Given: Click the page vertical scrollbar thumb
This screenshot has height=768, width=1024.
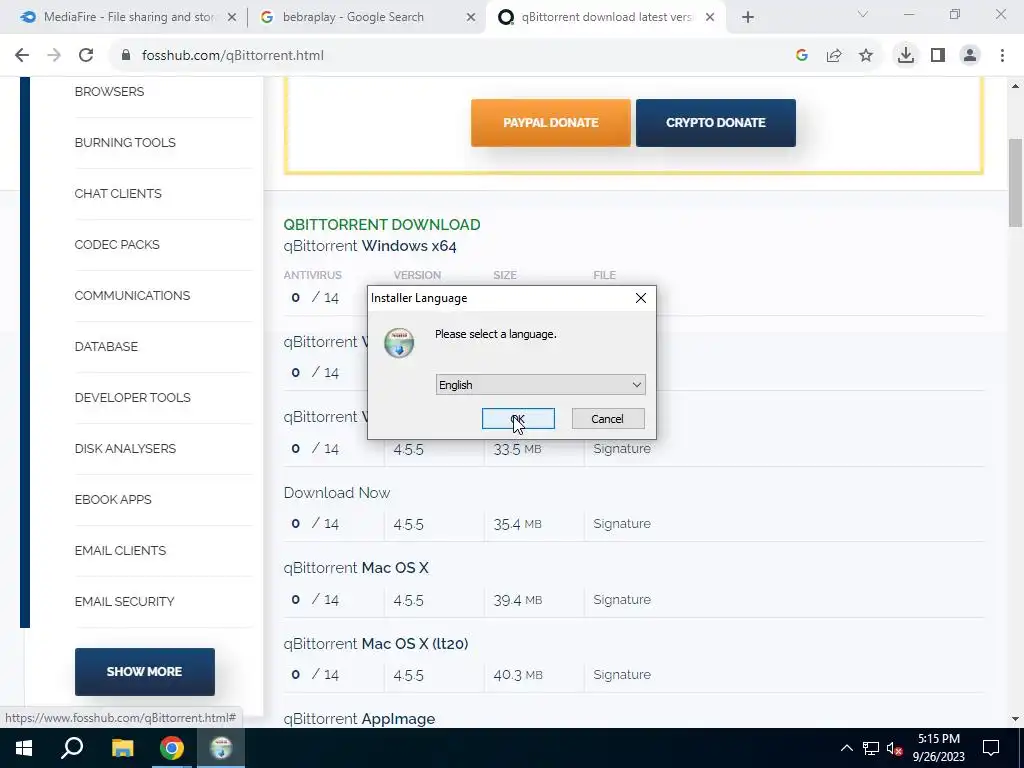Looking at the screenshot, I should tap(1016, 184).
